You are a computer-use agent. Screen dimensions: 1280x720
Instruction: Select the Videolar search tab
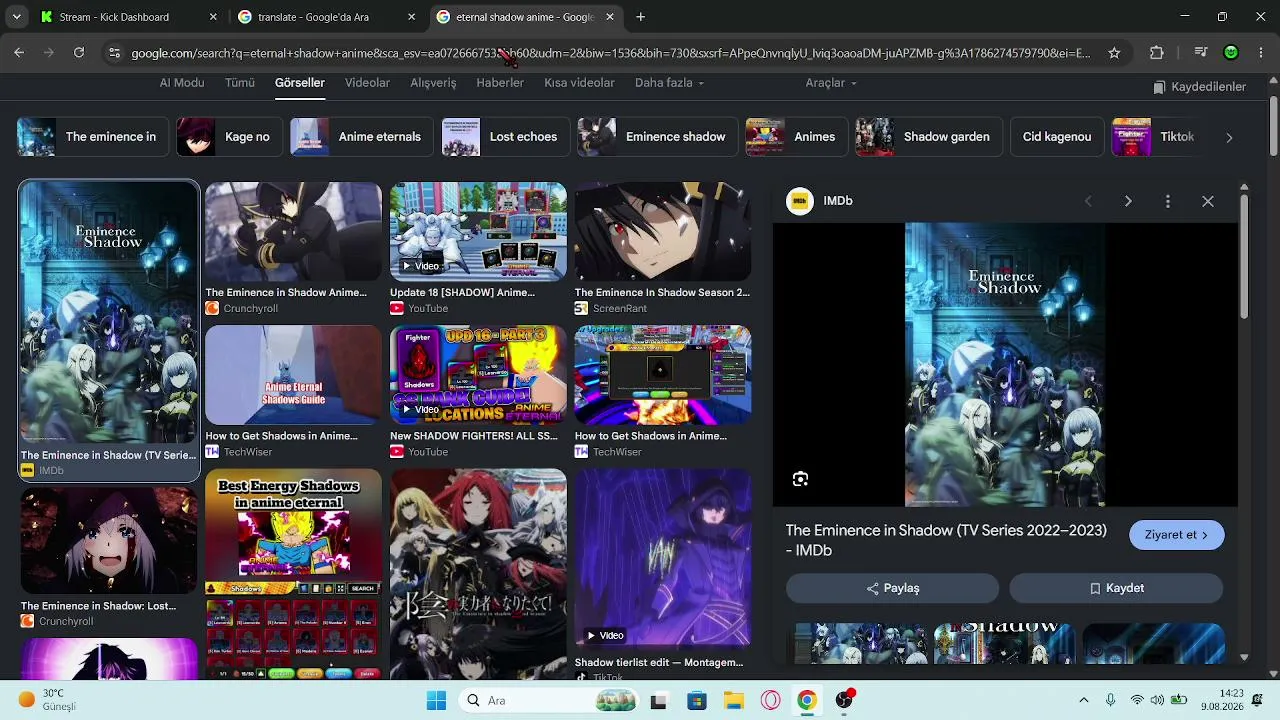pos(367,83)
